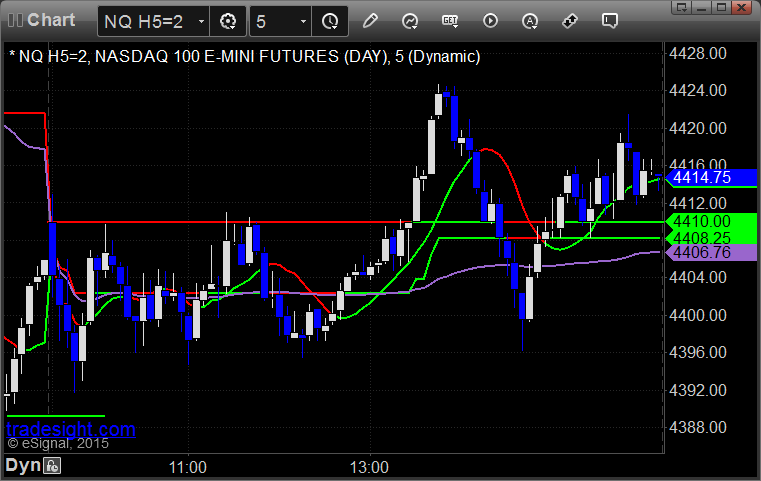The height and width of the screenshot is (481, 761).
Task: Click the 13:00 time axis label
Action: pyautogui.click(x=369, y=467)
